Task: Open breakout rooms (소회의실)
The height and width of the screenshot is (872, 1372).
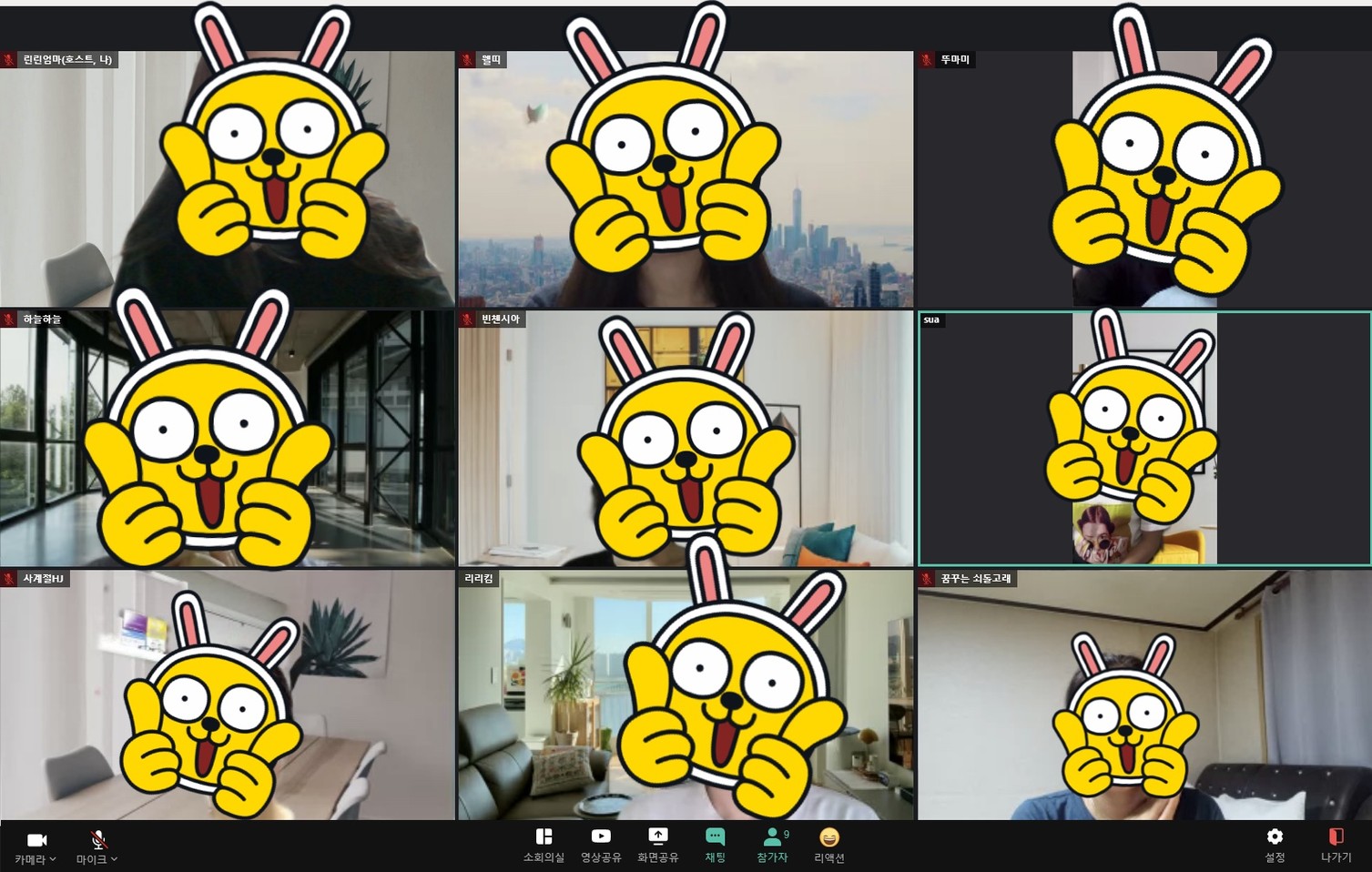Action: [544, 845]
